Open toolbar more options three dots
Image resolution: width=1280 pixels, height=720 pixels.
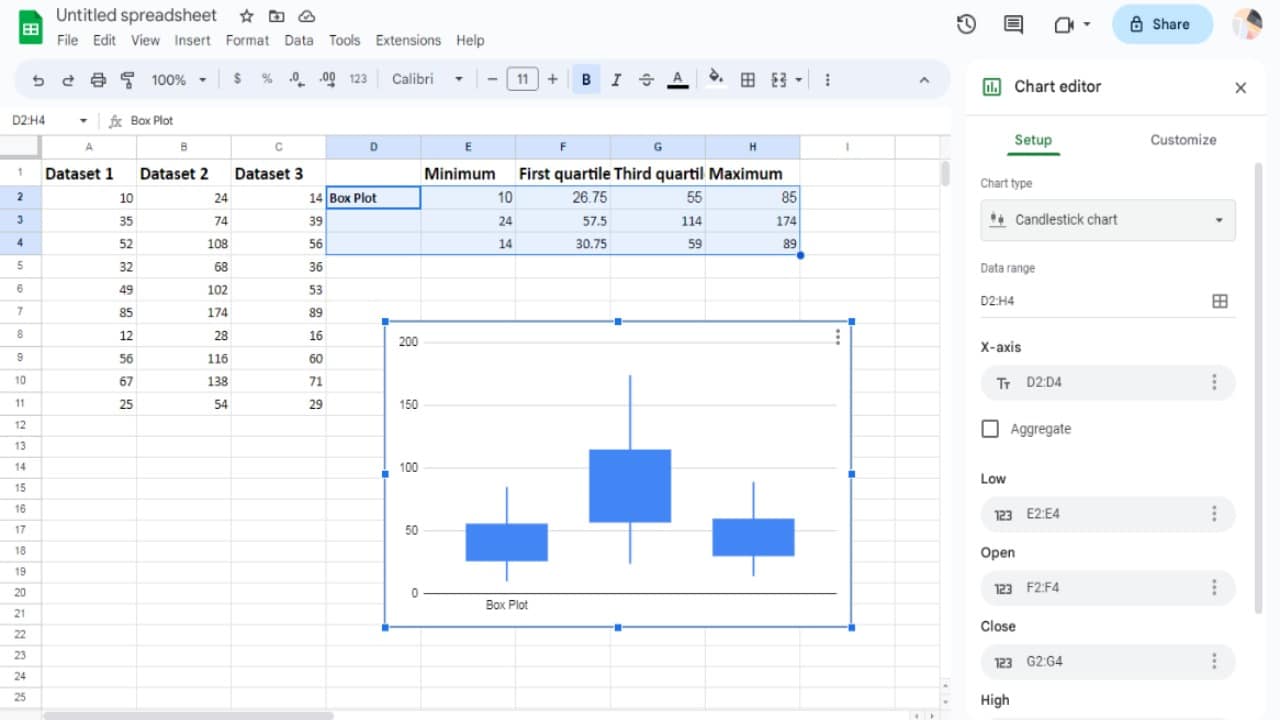point(827,80)
